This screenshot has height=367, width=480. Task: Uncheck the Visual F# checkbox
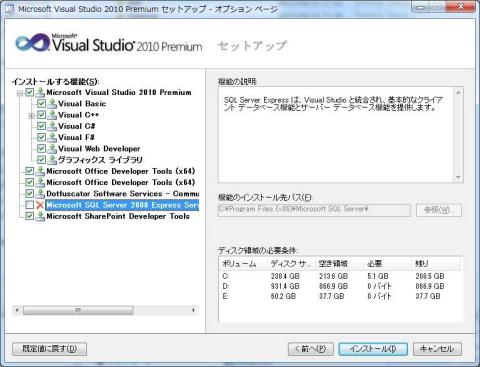point(41,137)
